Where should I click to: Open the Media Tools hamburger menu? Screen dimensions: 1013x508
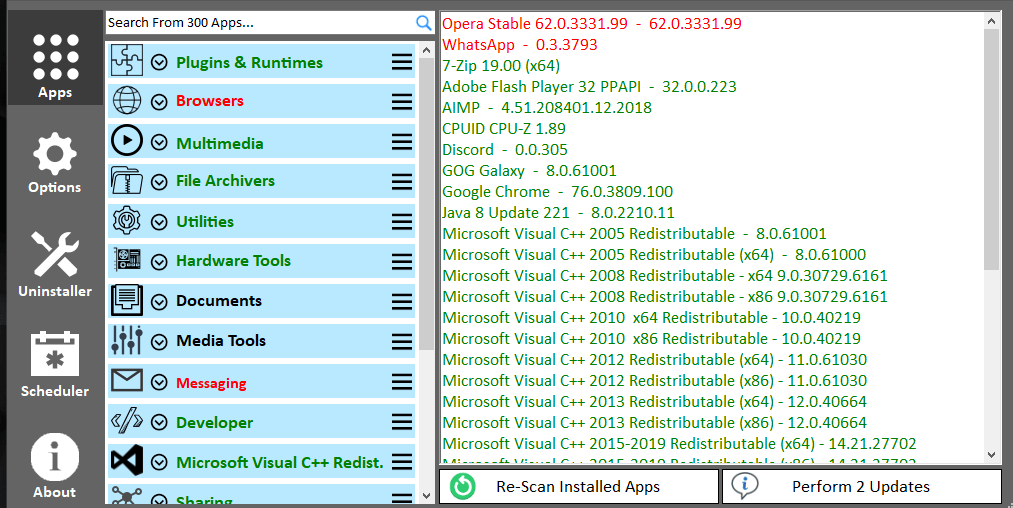pos(402,342)
